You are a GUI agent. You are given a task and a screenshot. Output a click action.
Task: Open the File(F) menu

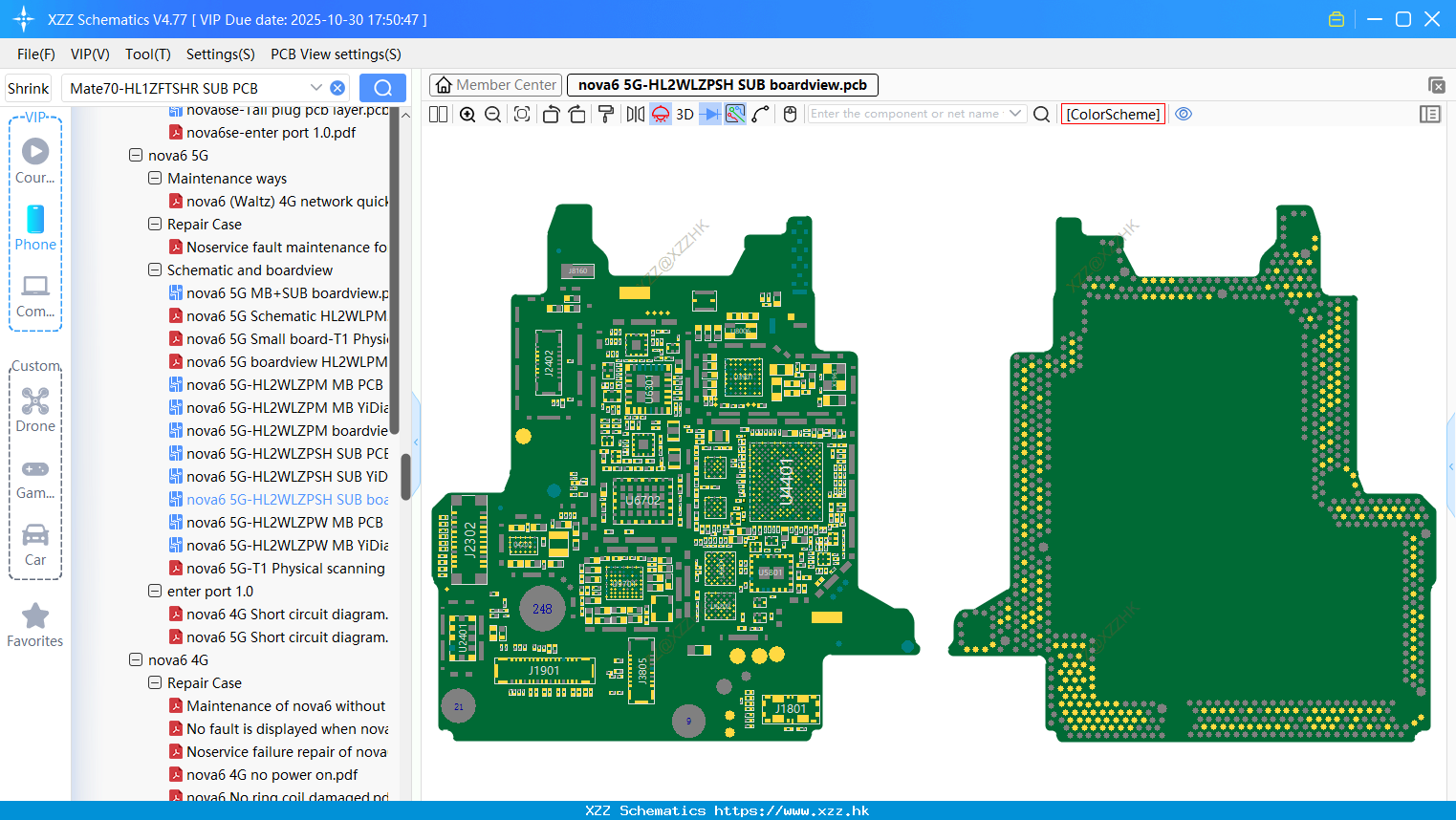coord(36,54)
